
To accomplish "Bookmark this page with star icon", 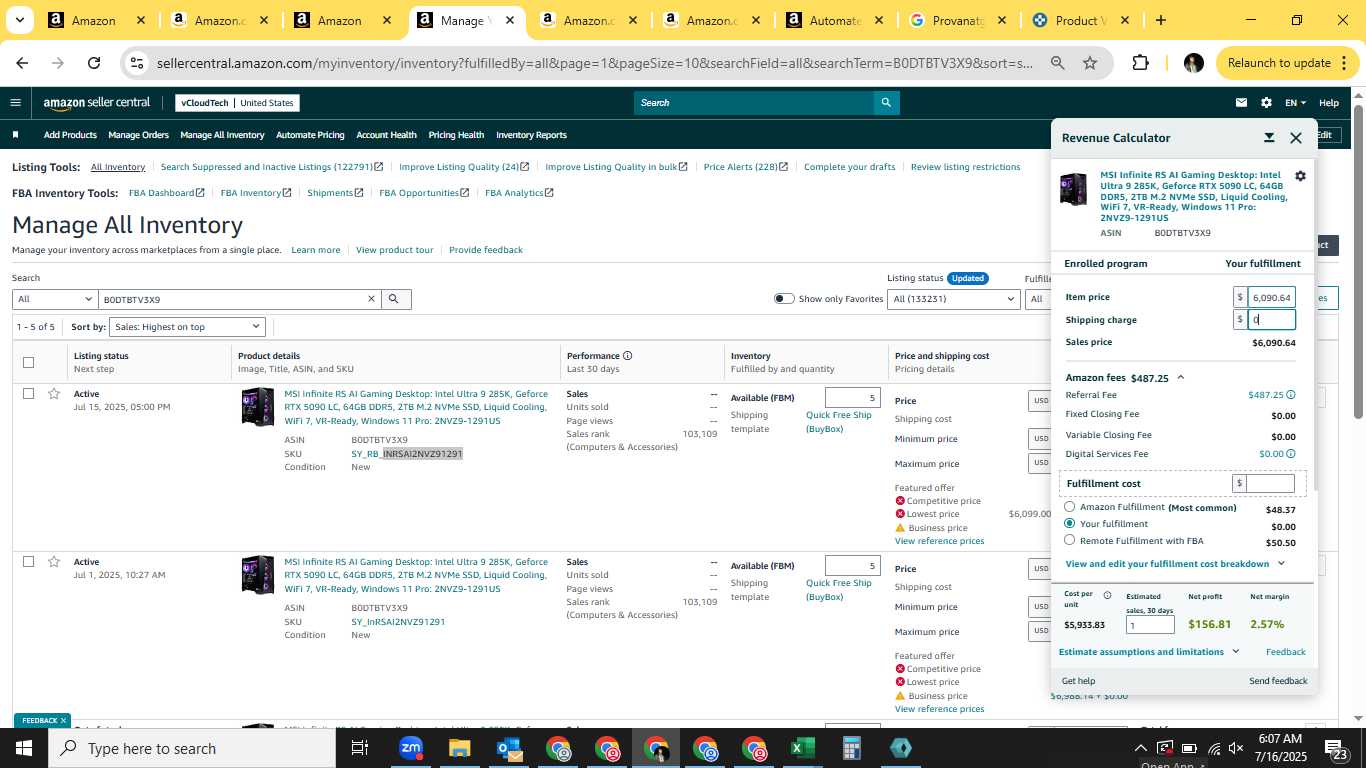I will [x=1090, y=63].
